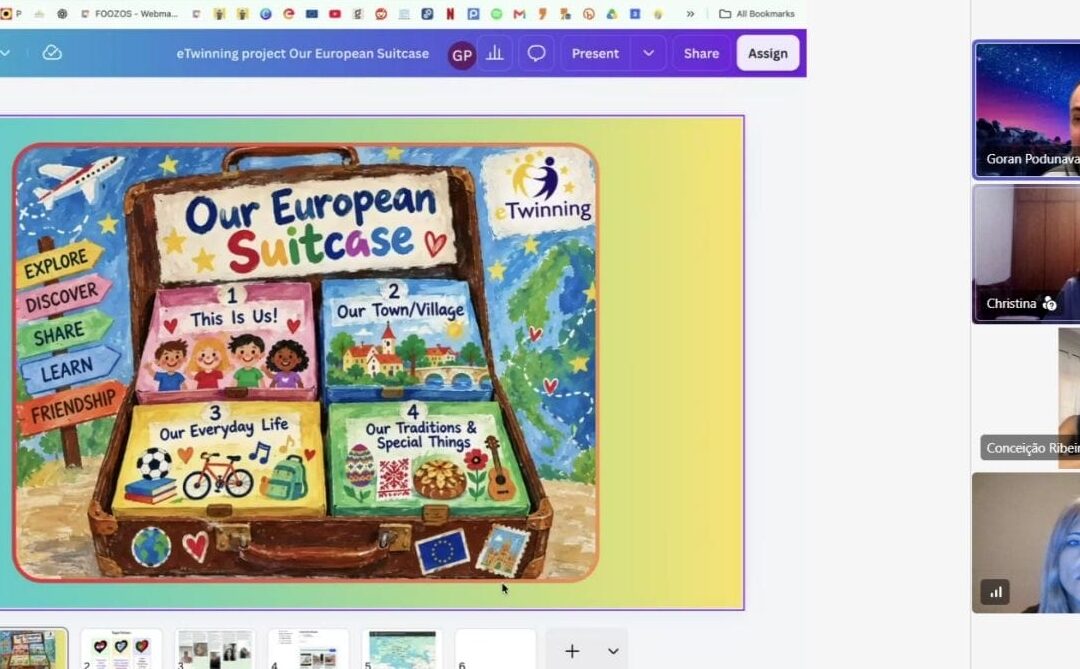This screenshot has height=669, width=1080.
Task: Expand the add page options chevron
Action: (x=613, y=651)
